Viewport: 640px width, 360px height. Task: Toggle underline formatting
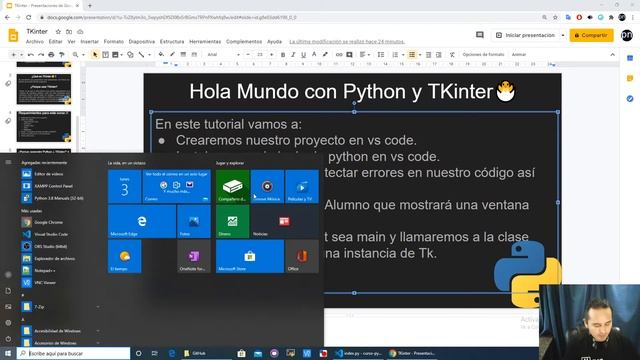[303, 55]
